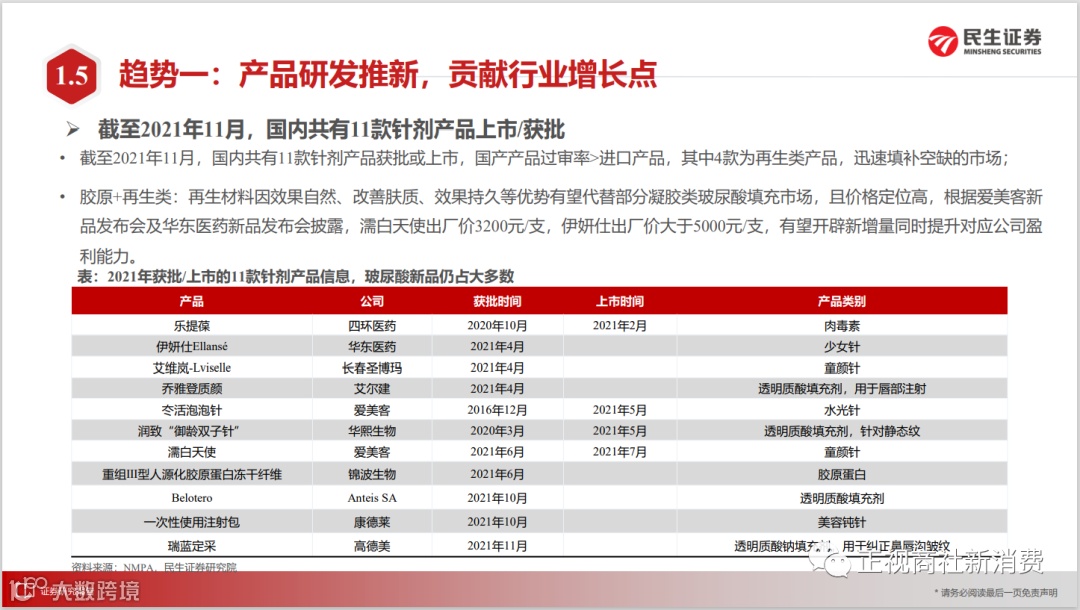Image resolution: width=1080 pixels, height=610 pixels.
Task: Click the 肉毒素 category cell
Action: click(x=842, y=326)
